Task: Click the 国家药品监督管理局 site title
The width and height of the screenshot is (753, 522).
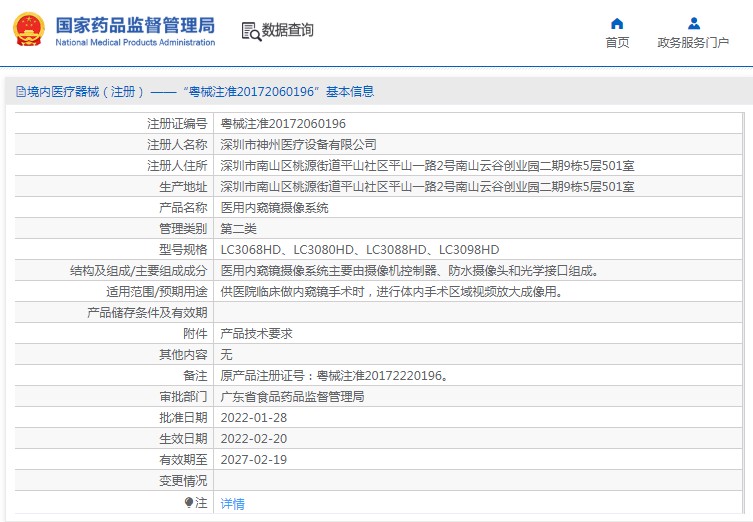Action: (135, 25)
